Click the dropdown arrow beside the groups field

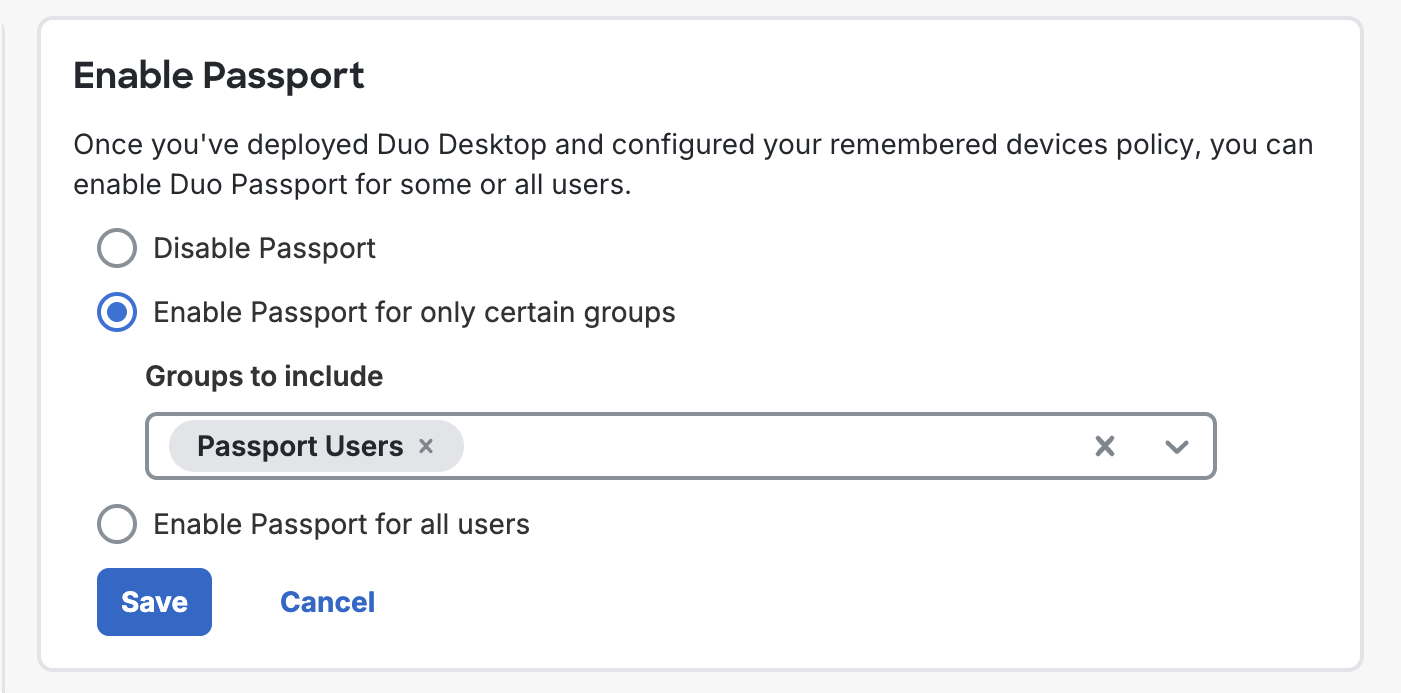(1177, 446)
